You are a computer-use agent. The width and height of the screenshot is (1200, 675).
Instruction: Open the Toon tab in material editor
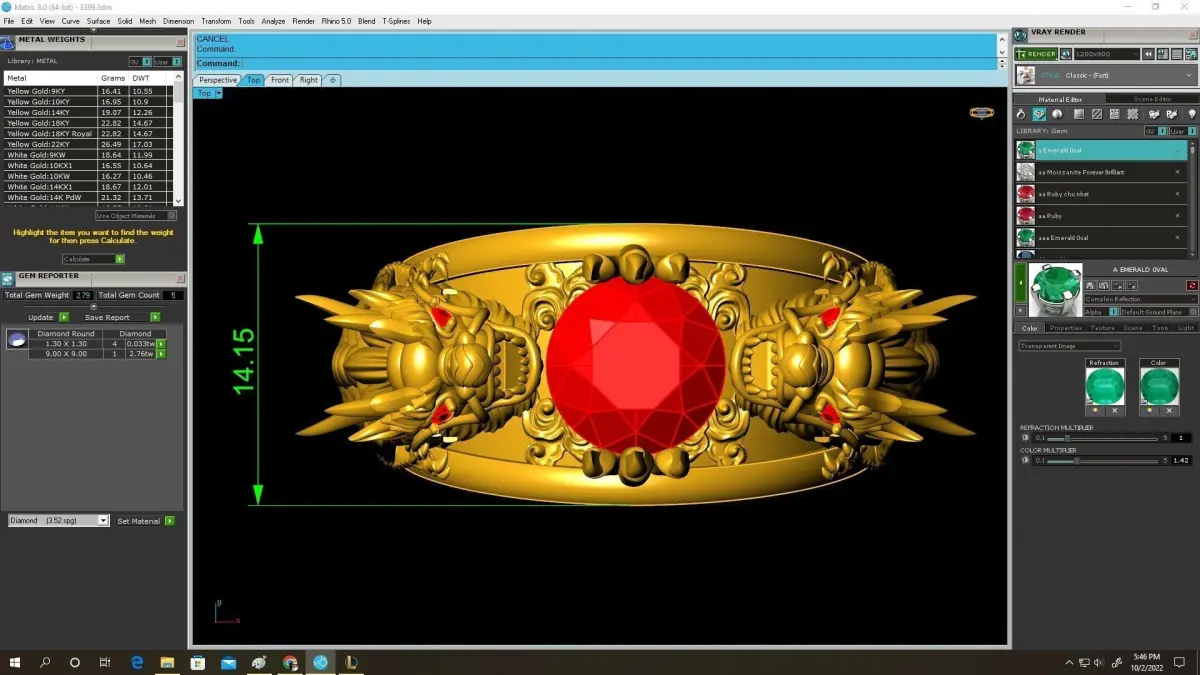[1160, 328]
